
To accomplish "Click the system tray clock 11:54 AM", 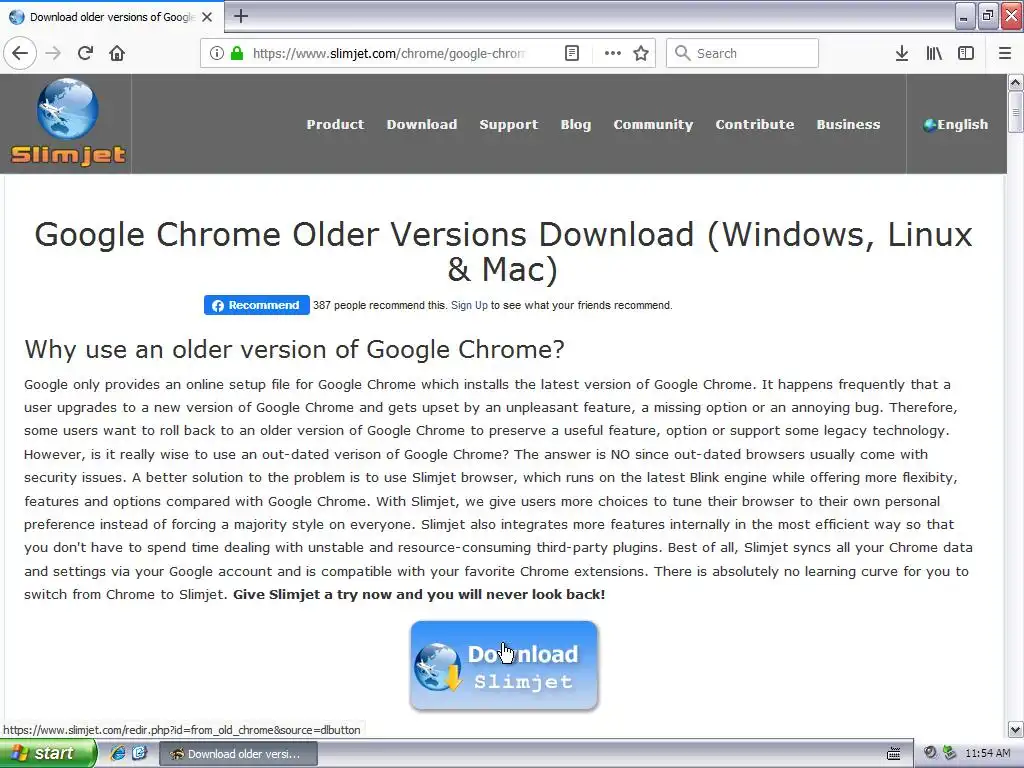I will pos(987,753).
